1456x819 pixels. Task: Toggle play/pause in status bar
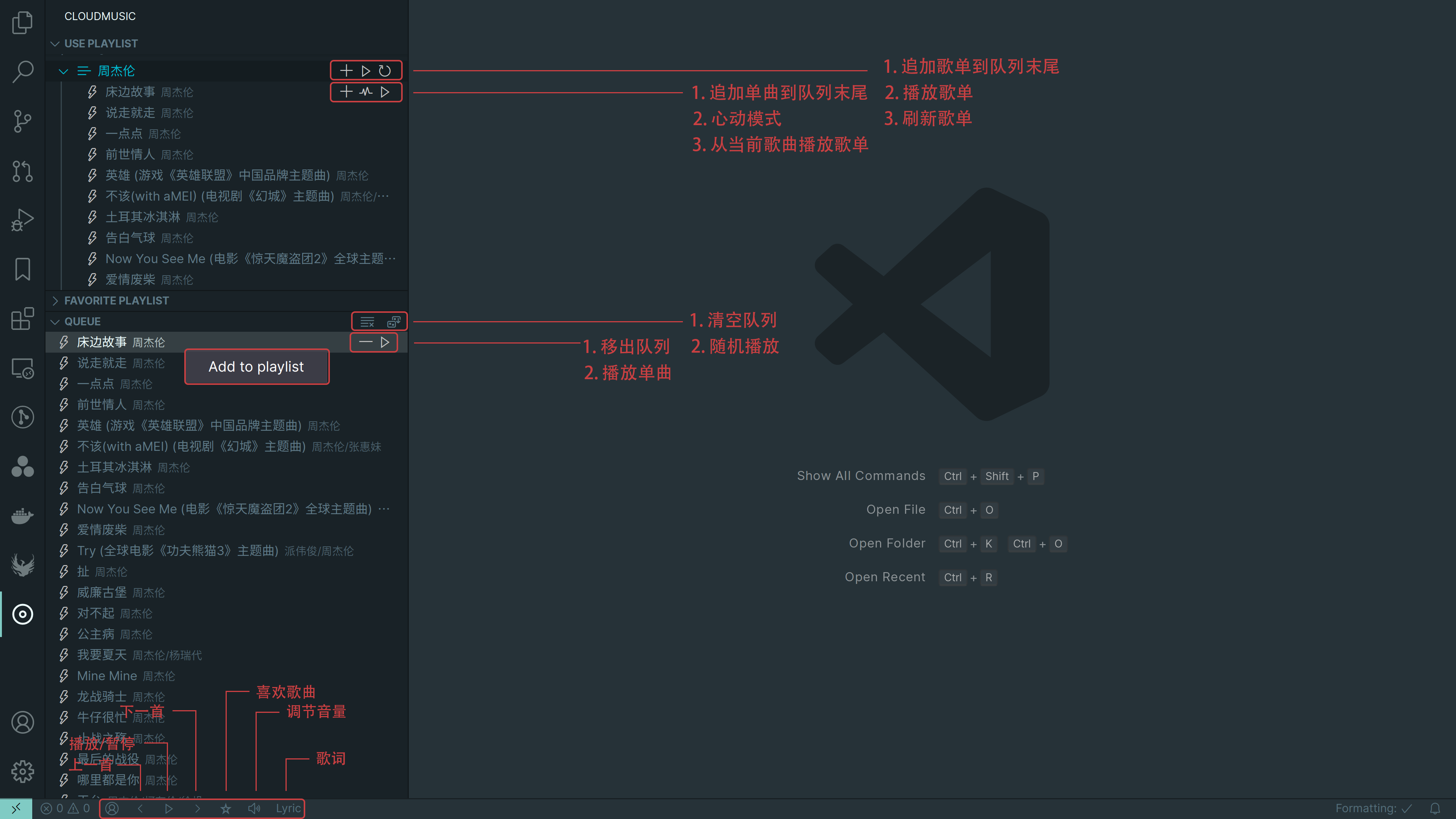point(168,809)
